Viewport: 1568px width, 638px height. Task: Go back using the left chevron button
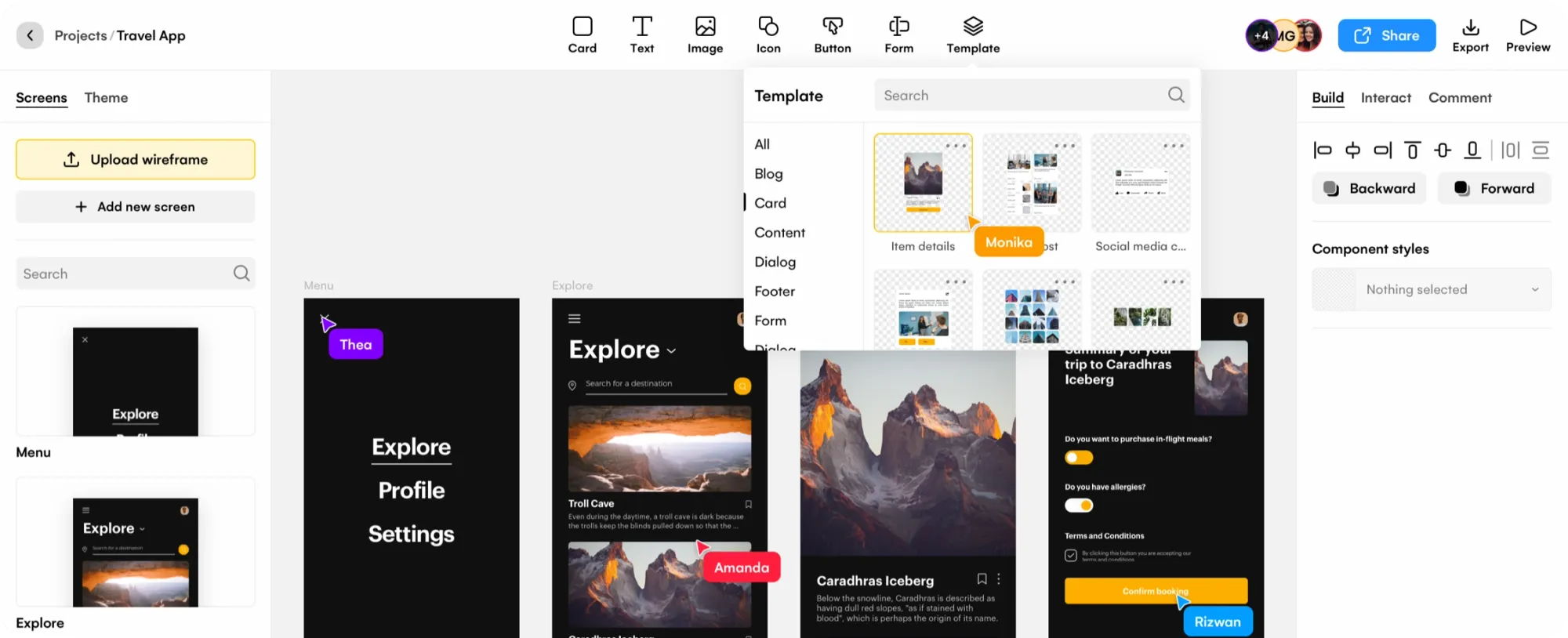tap(30, 35)
